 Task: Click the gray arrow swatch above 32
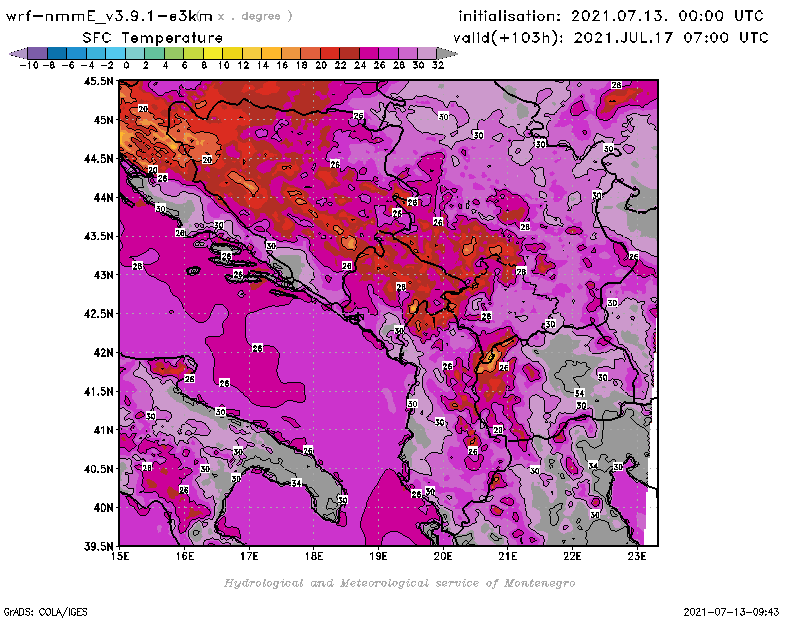447,53
